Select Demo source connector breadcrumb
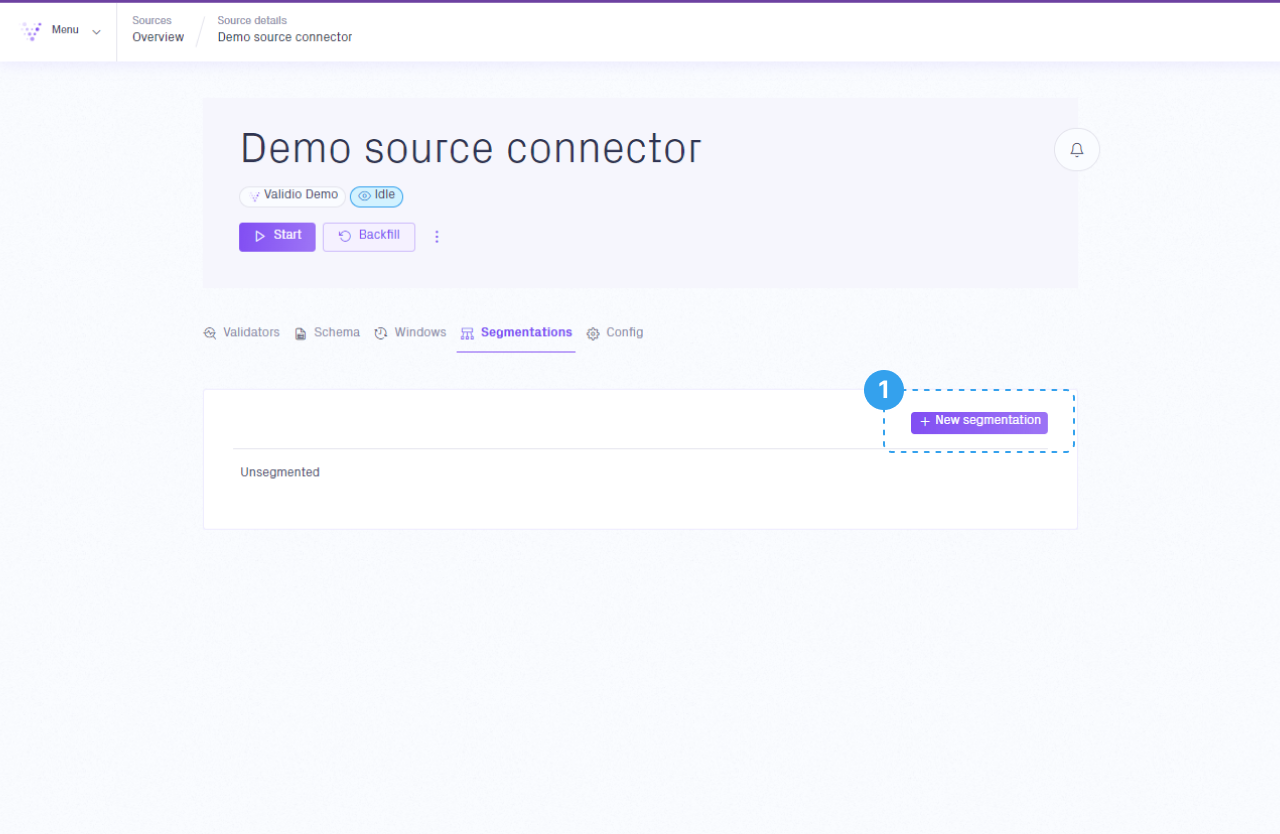This screenshot has width=1280, height=834. 285,37
